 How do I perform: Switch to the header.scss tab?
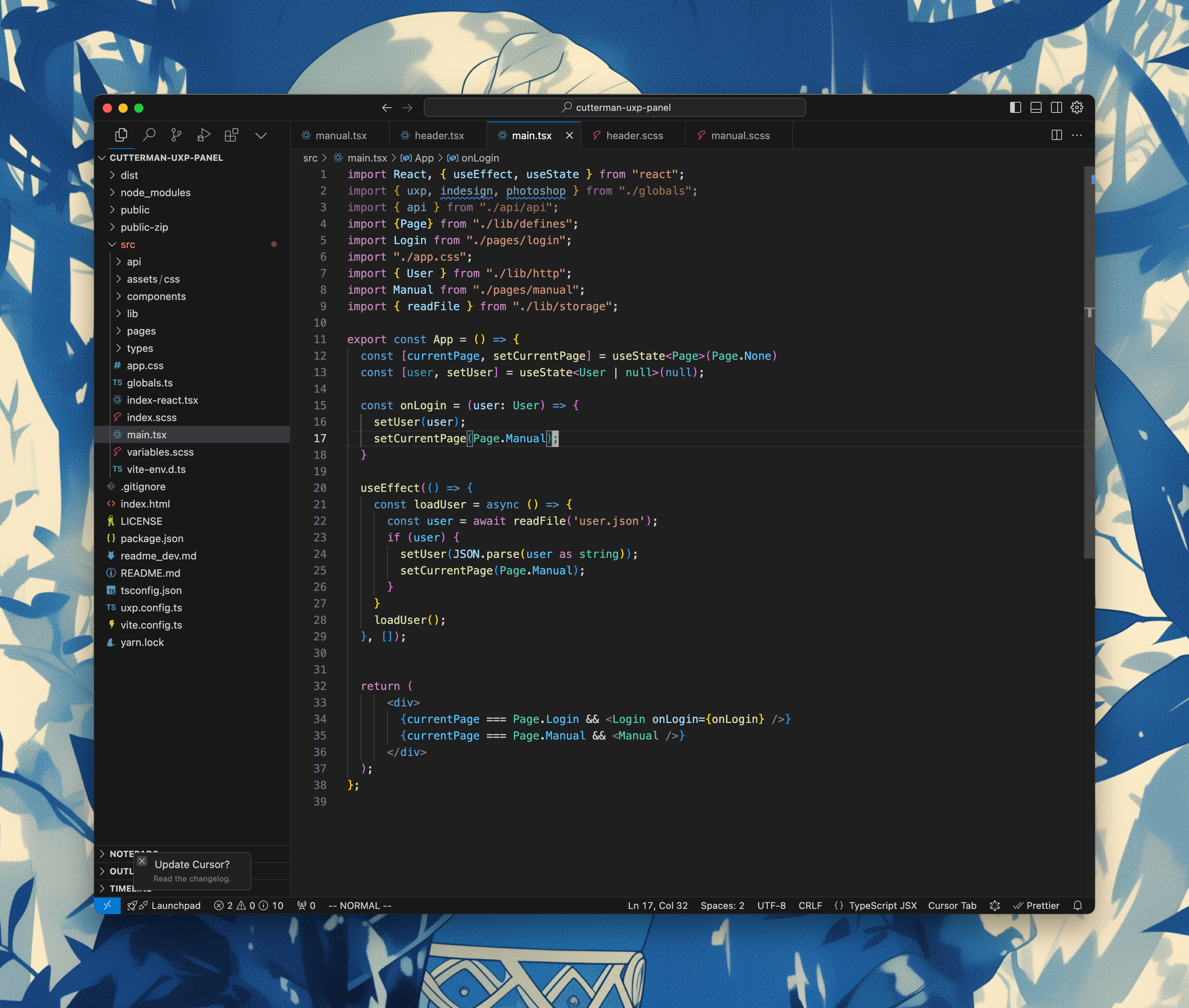[634, 135]
